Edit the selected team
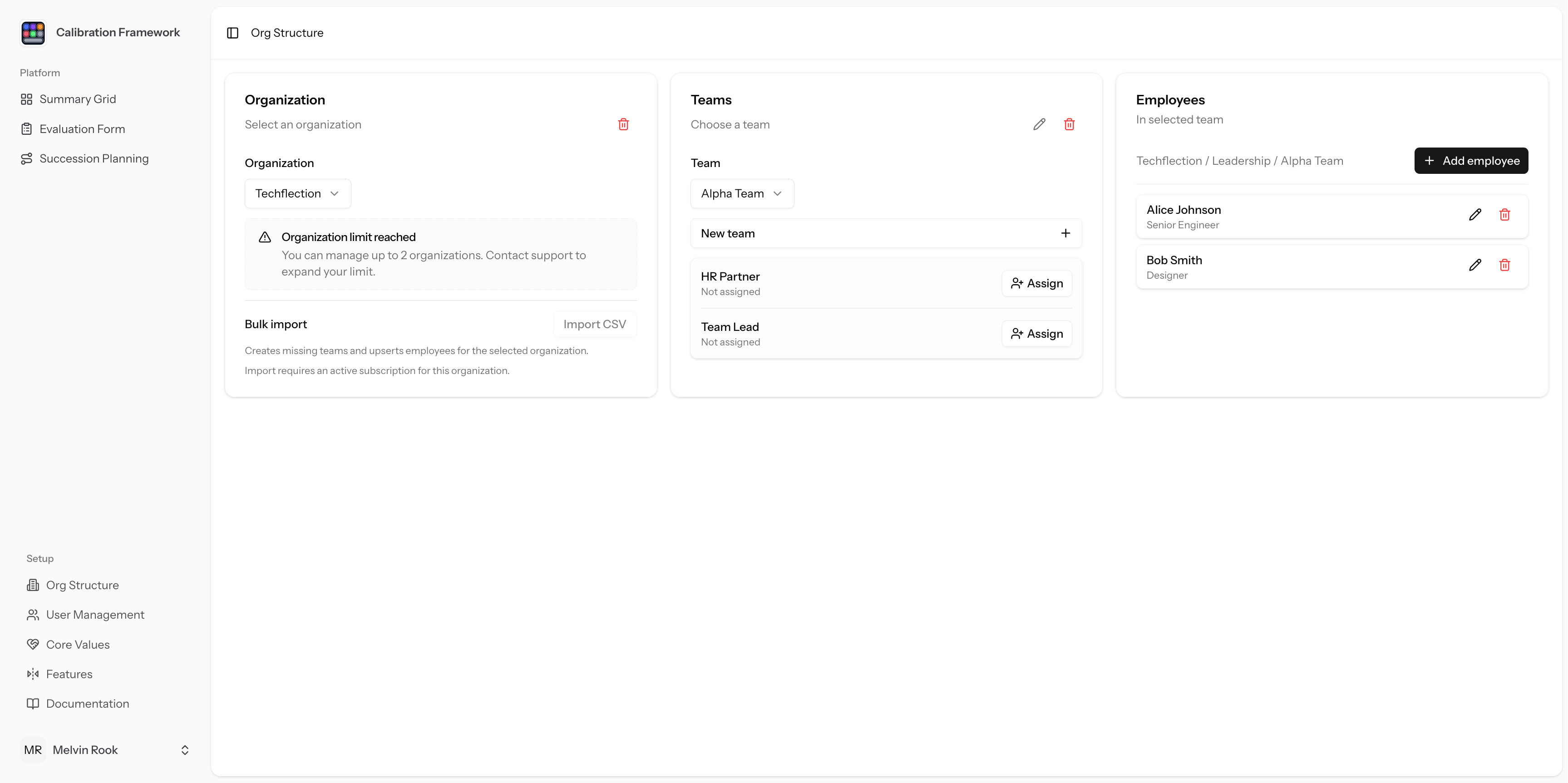The image size is (1568, 783). click(x=1039, y=125)
